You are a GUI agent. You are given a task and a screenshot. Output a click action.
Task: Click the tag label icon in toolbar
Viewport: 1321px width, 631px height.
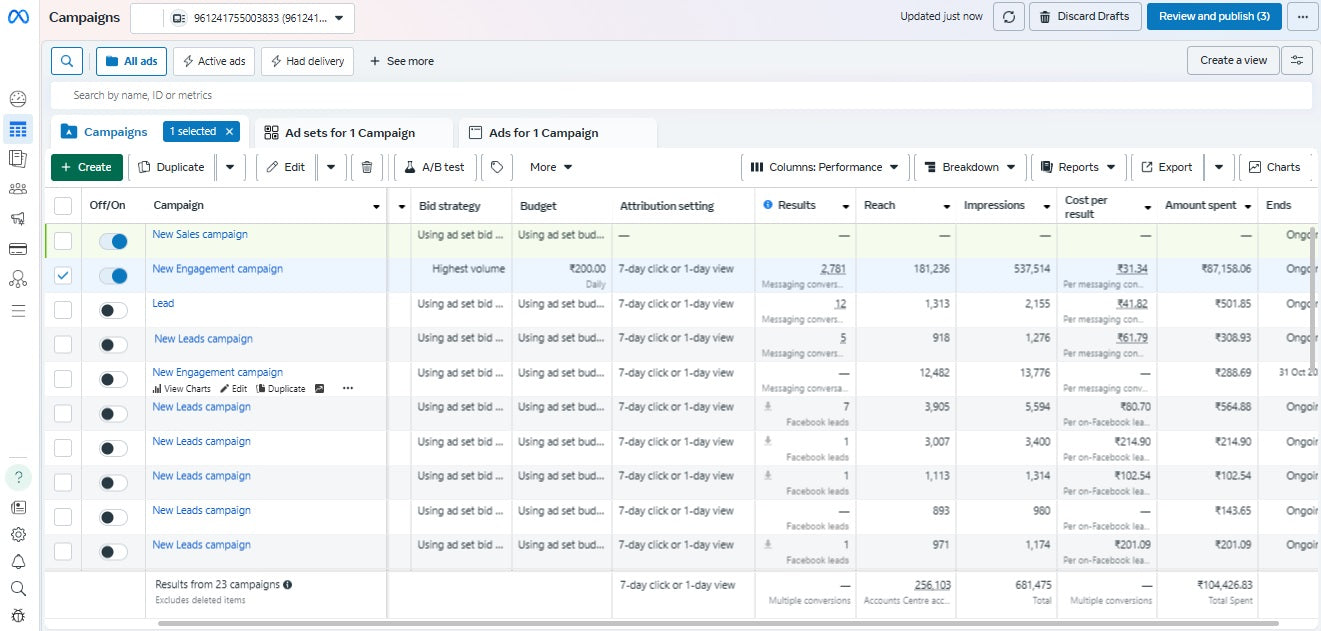click(497, 167)
